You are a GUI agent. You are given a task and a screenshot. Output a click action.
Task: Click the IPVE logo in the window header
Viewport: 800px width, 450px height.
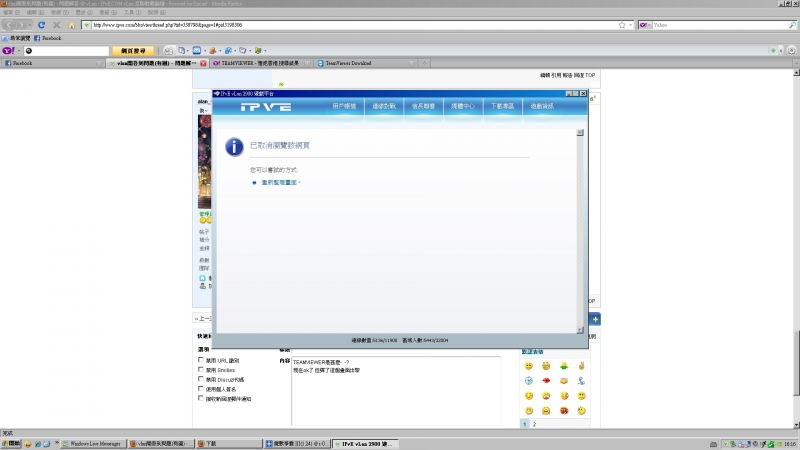click(x=266, y=107)
